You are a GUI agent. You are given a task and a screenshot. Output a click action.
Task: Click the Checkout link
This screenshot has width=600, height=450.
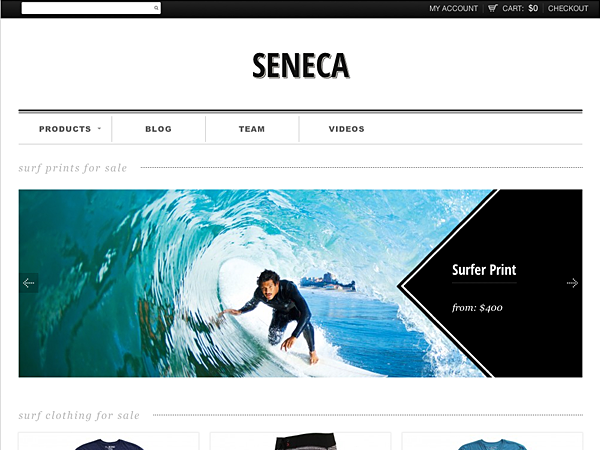pos(568,8)
